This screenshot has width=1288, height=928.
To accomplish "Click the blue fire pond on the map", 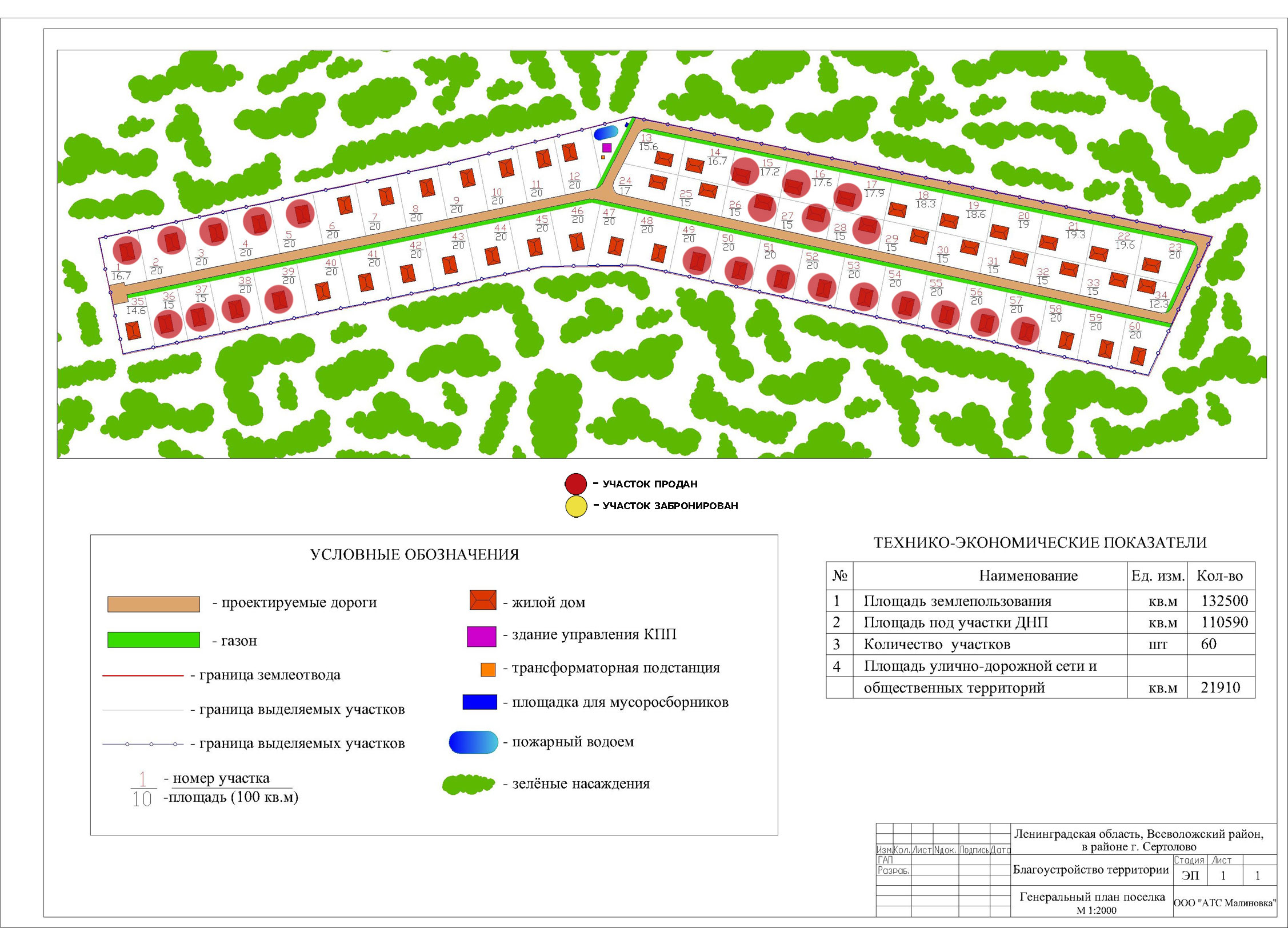I will (606, 133).
